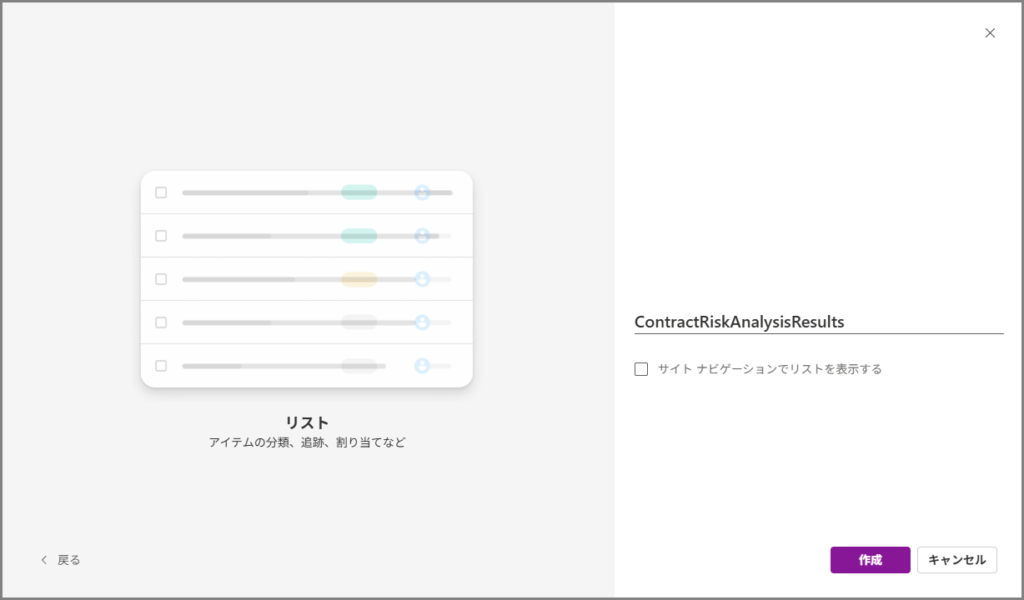The width and height of the screenshot is (1024, 600).
Task: Click the person avatar in second preview row
Action: tap(422, 236)
